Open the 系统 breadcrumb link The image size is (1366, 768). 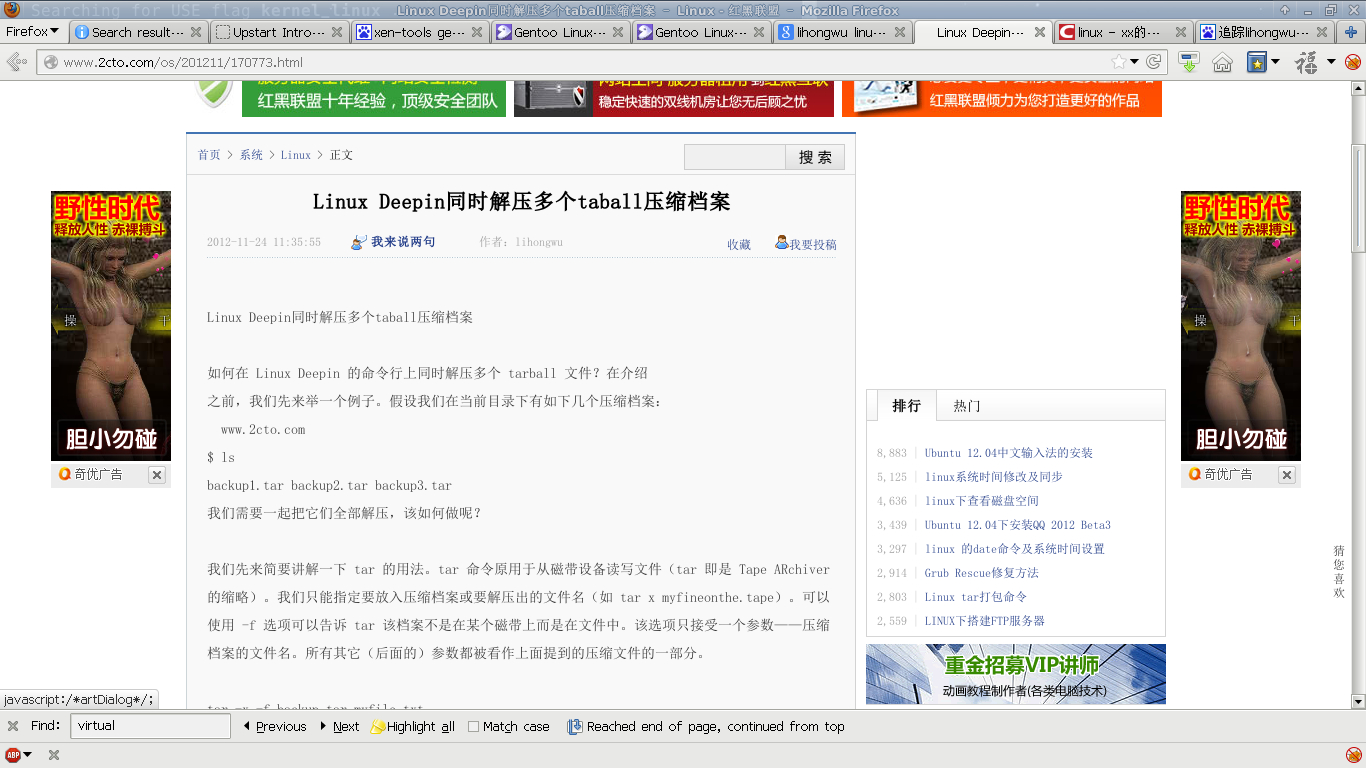[251, 155]
